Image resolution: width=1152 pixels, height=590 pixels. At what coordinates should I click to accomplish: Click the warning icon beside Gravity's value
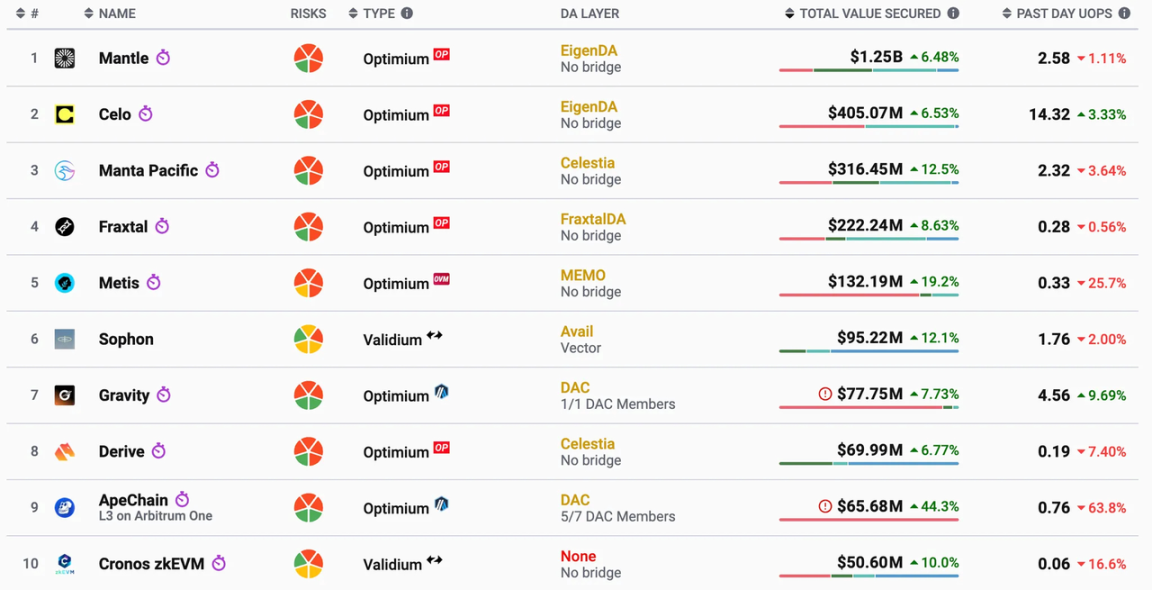pyautogui.click(x=825, y=395)
